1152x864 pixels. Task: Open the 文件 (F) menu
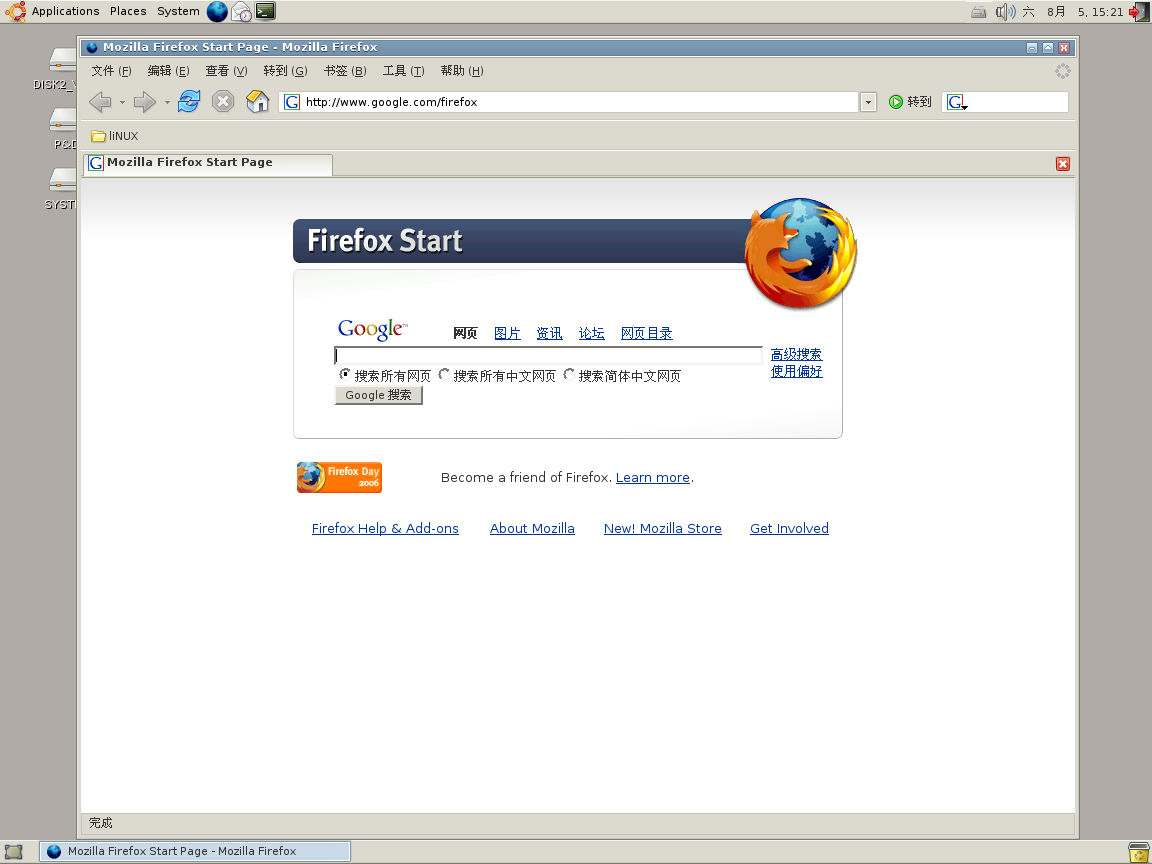click(x=111, y=71)
